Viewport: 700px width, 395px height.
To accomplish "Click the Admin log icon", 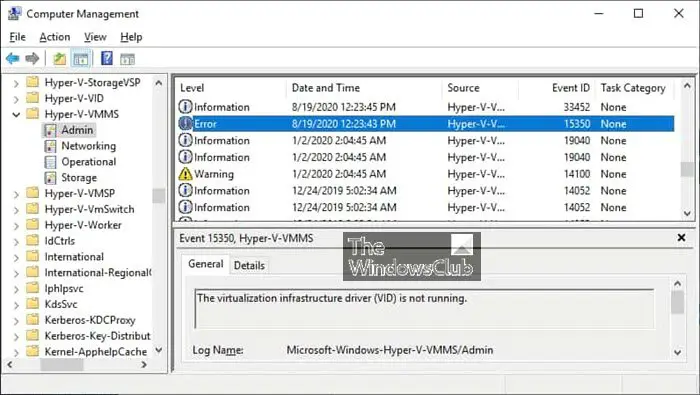I will coord(50,130).
